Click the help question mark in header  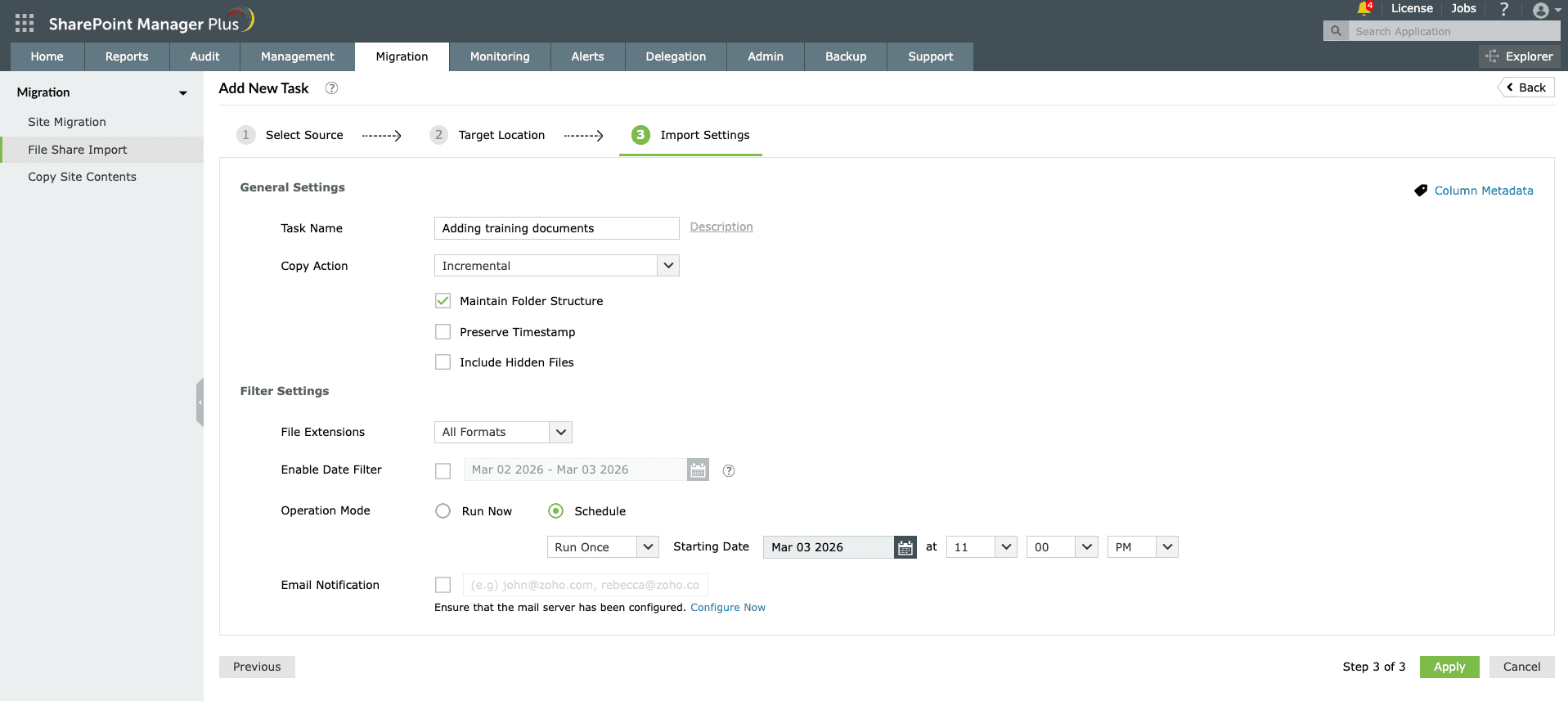pyautogui.click(x=1503, y=9)
